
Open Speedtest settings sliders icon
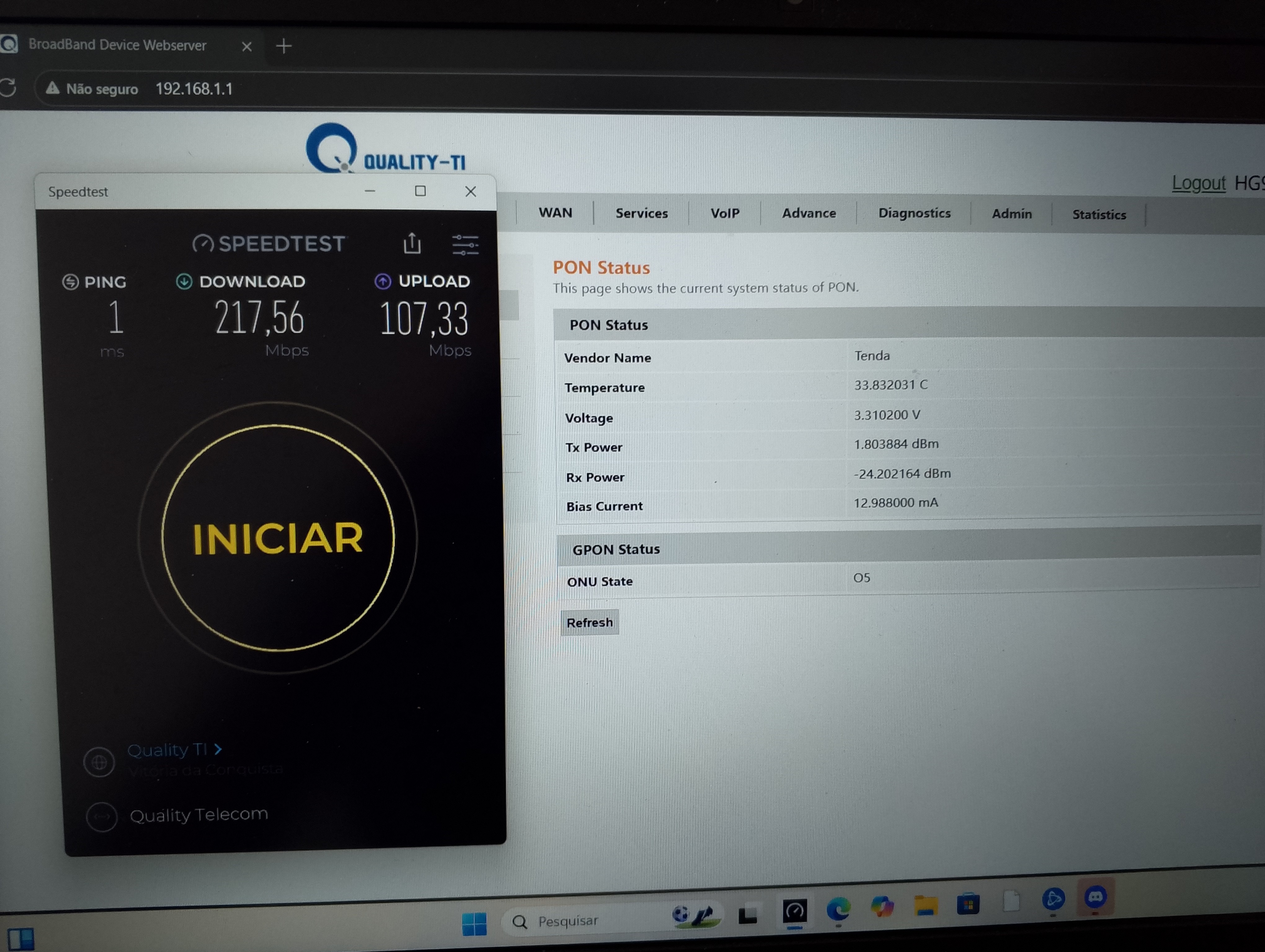point(465,245)
